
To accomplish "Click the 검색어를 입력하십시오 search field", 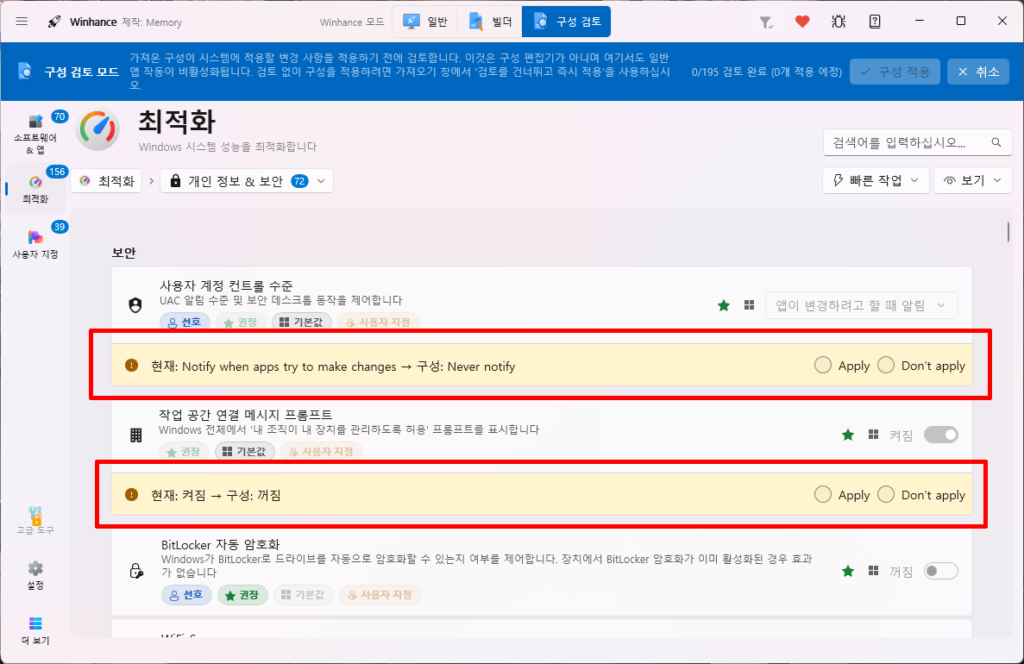I will (x=918, y=142).
